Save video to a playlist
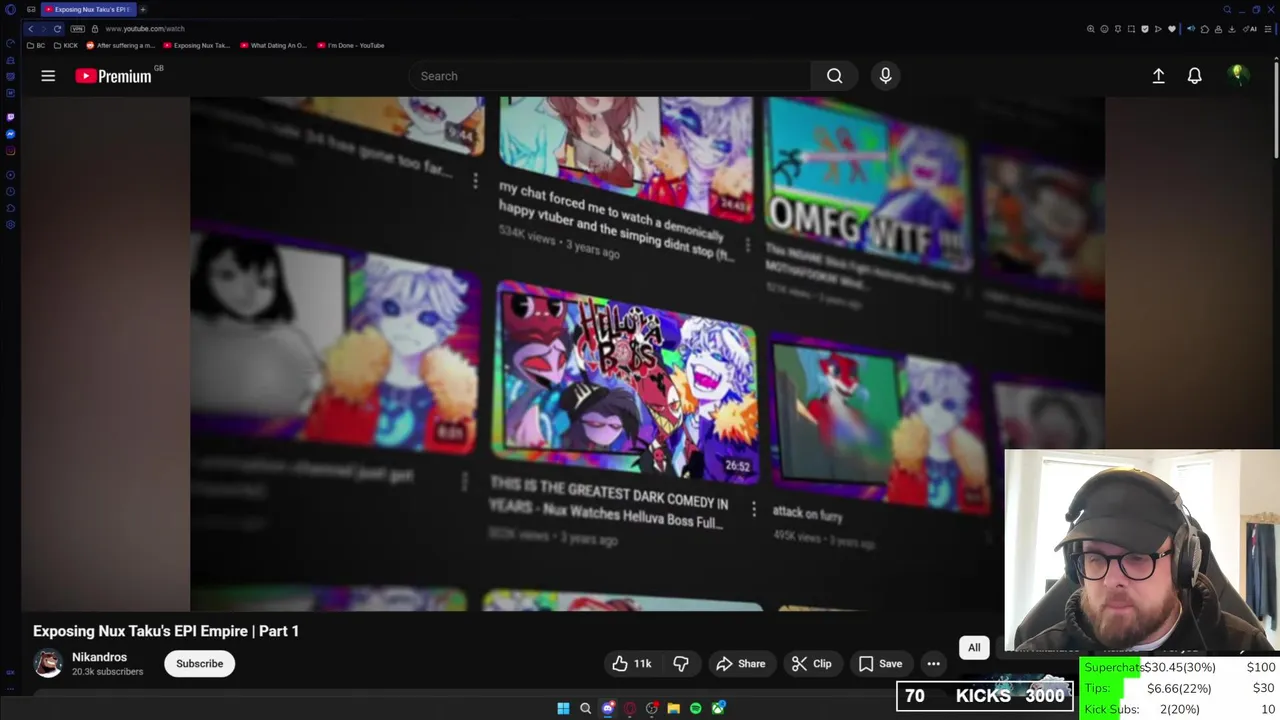The image size is (1280, 720). (880, 663)
